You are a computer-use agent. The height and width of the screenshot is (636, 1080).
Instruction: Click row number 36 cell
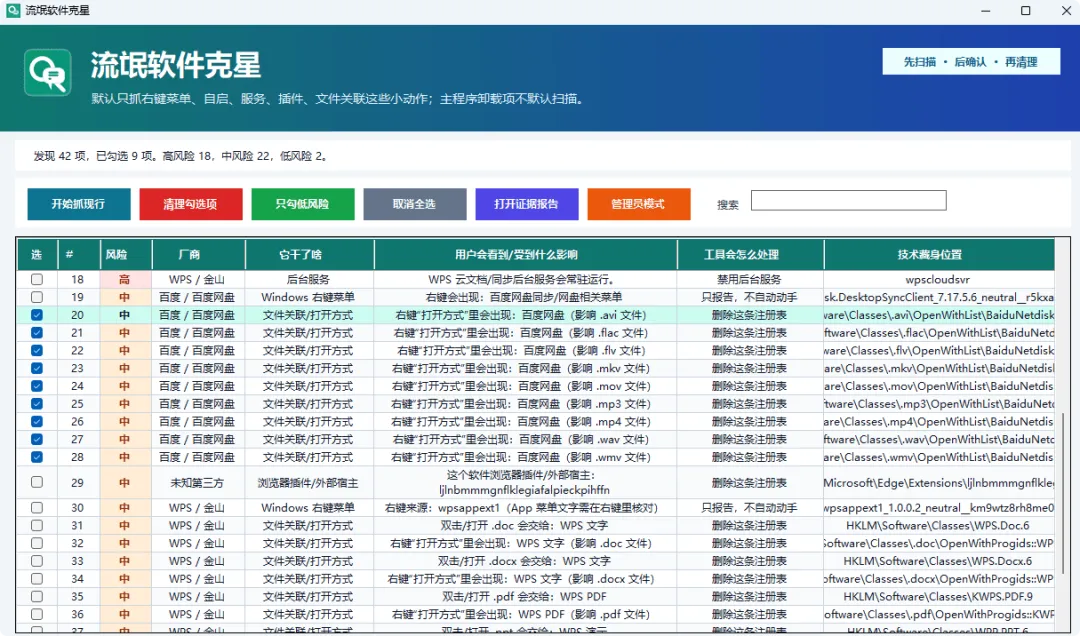[x=77, y=615]
